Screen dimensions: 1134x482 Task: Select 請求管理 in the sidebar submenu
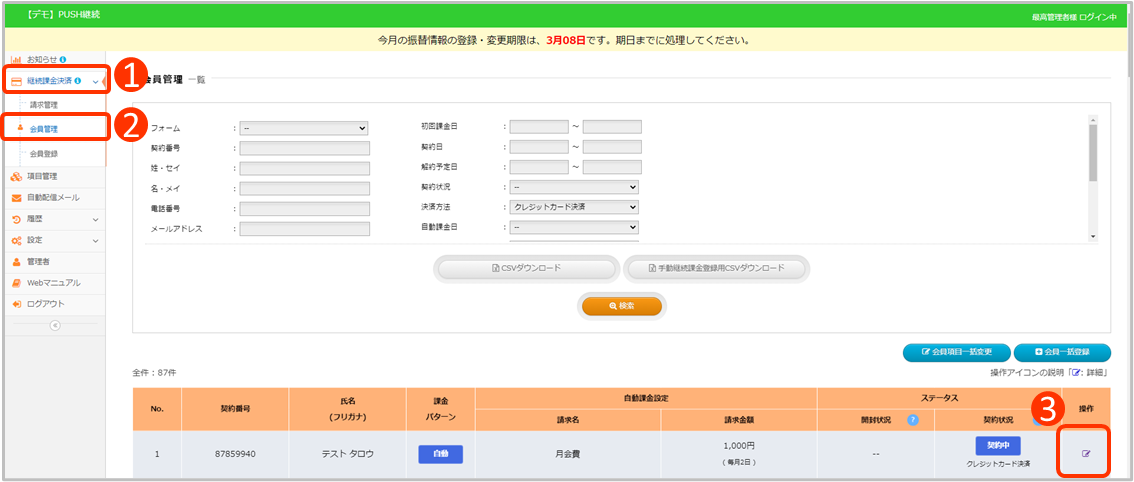(45, 104)
